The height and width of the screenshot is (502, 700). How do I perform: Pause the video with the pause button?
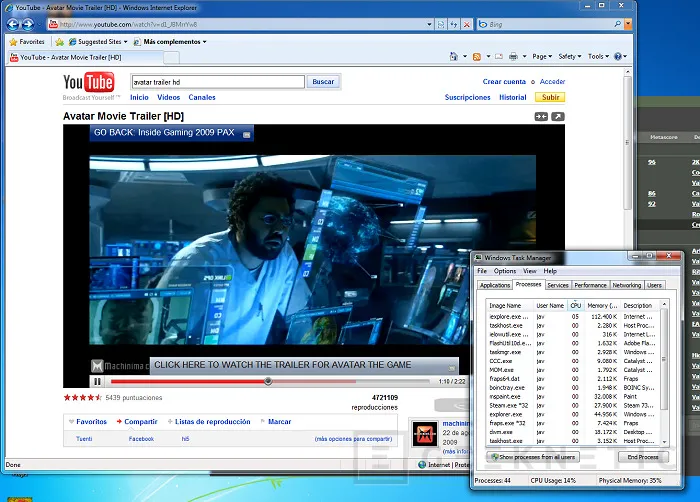point(97,381)
